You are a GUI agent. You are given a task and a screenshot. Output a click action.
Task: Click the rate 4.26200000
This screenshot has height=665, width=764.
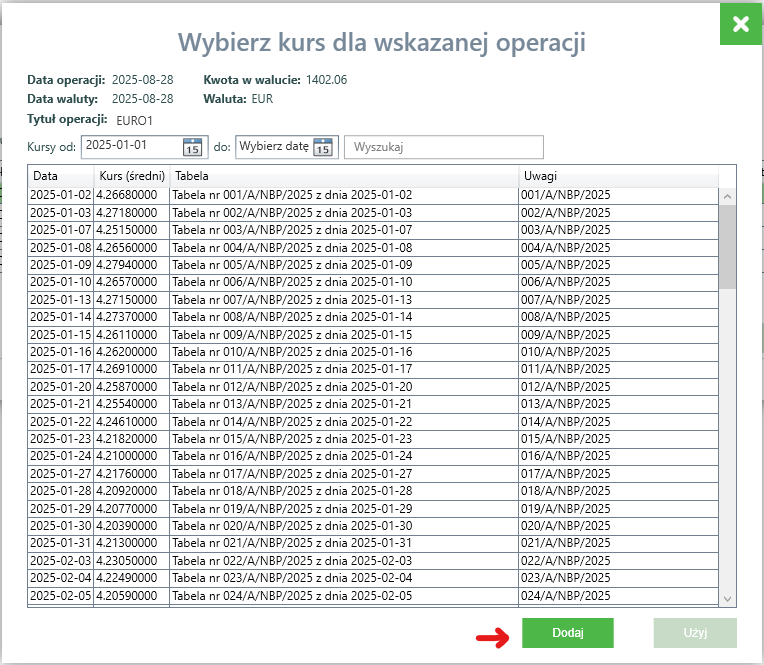[132, 352]
